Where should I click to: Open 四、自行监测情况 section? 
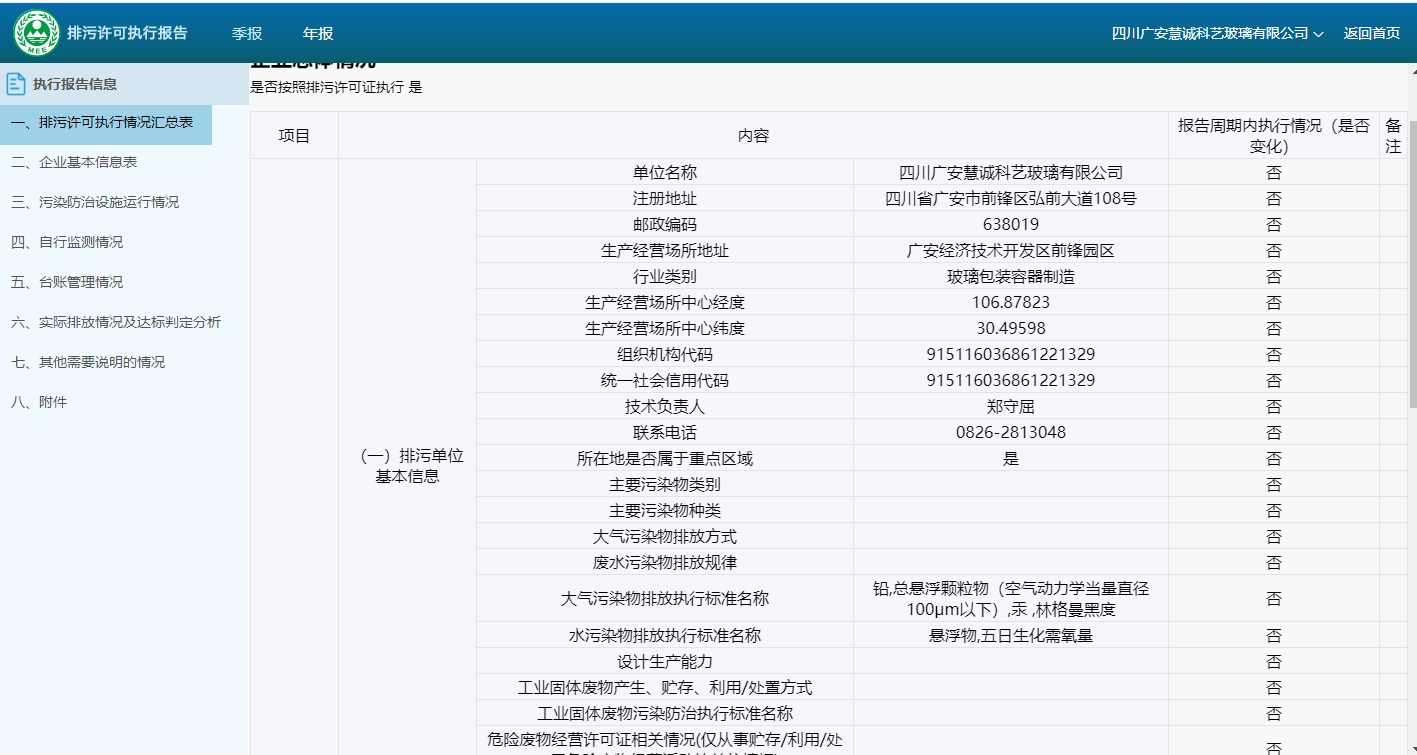[x=67, y=242]
